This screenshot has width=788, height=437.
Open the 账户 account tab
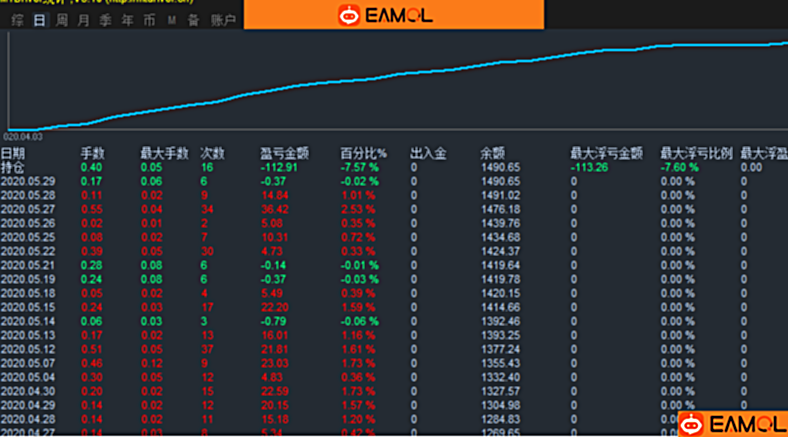[224, 20]
